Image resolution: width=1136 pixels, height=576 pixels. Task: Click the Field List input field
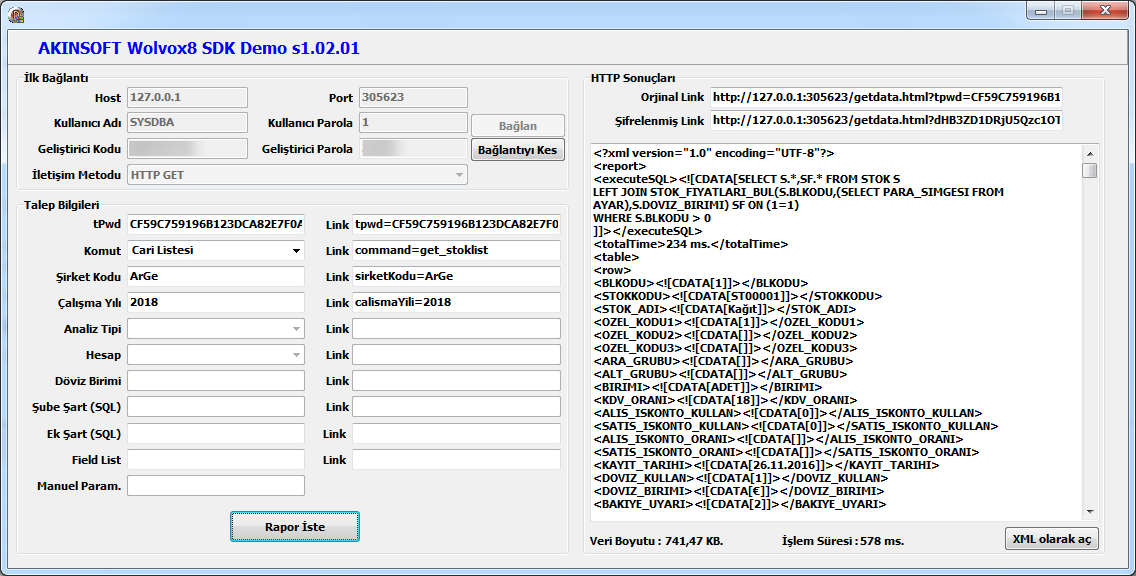[x=216, y=460]
